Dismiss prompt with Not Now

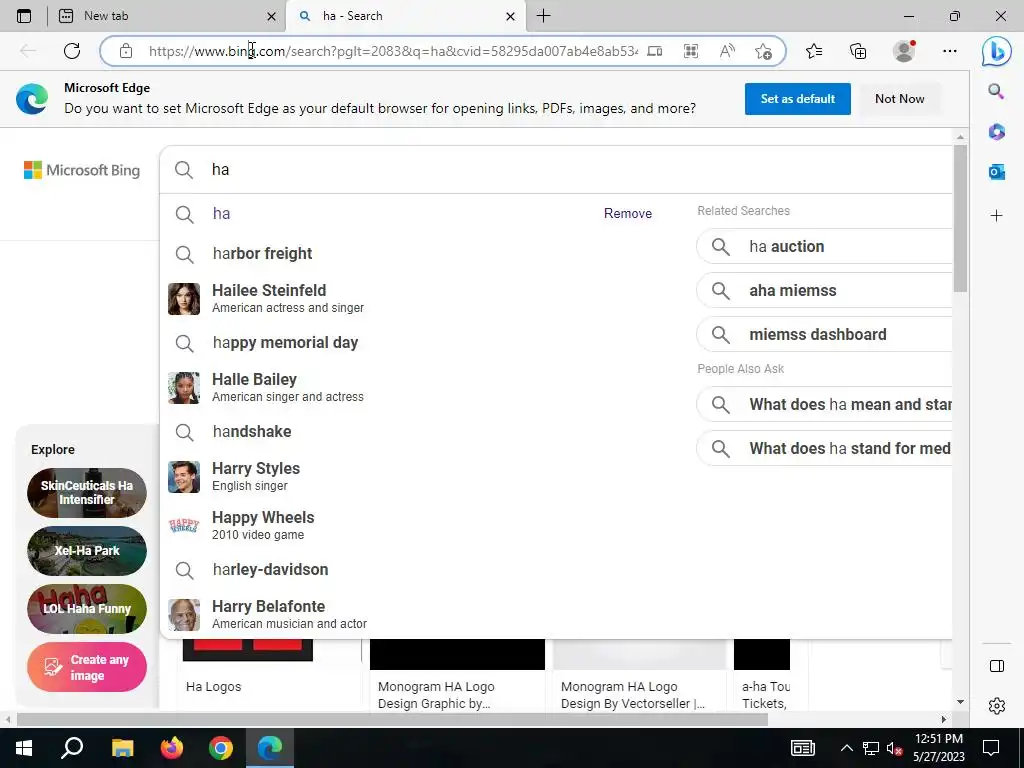(x=899, y=99)
